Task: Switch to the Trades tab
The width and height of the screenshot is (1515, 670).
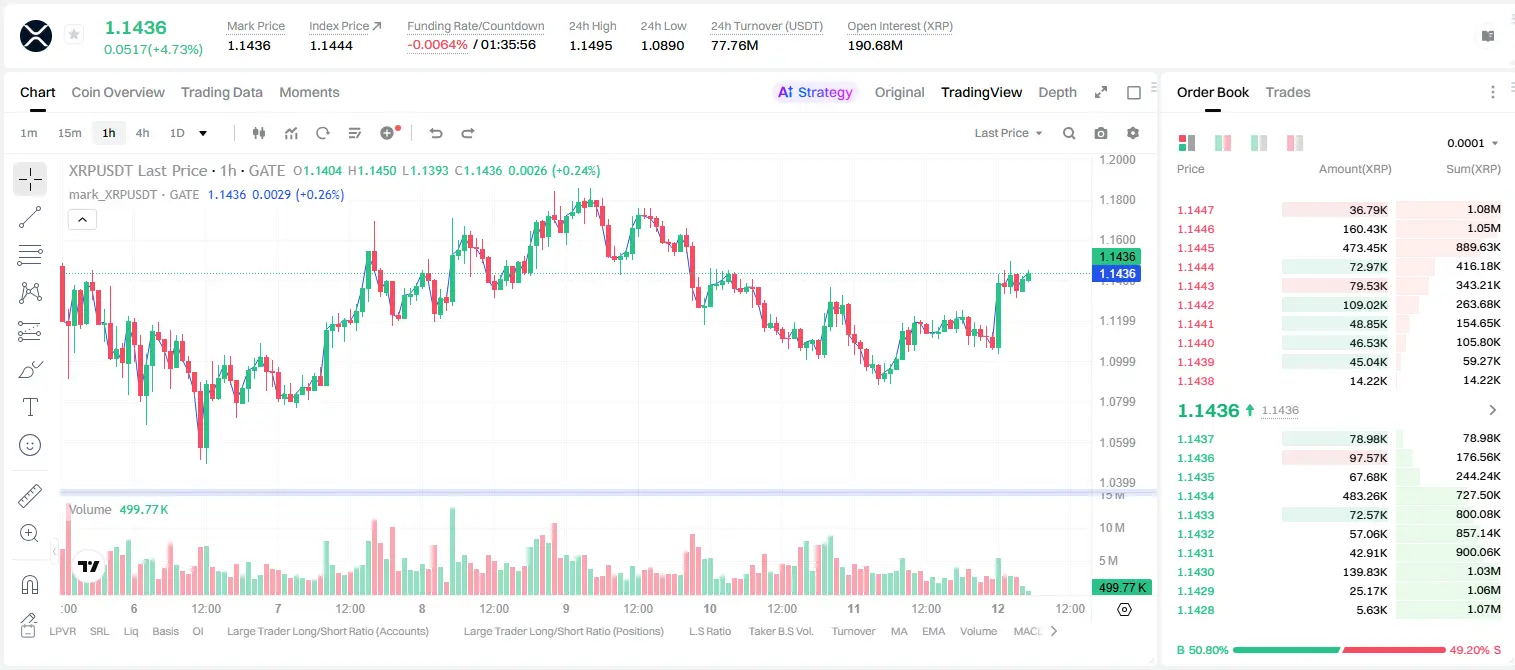Action: tap(1288, 92)
